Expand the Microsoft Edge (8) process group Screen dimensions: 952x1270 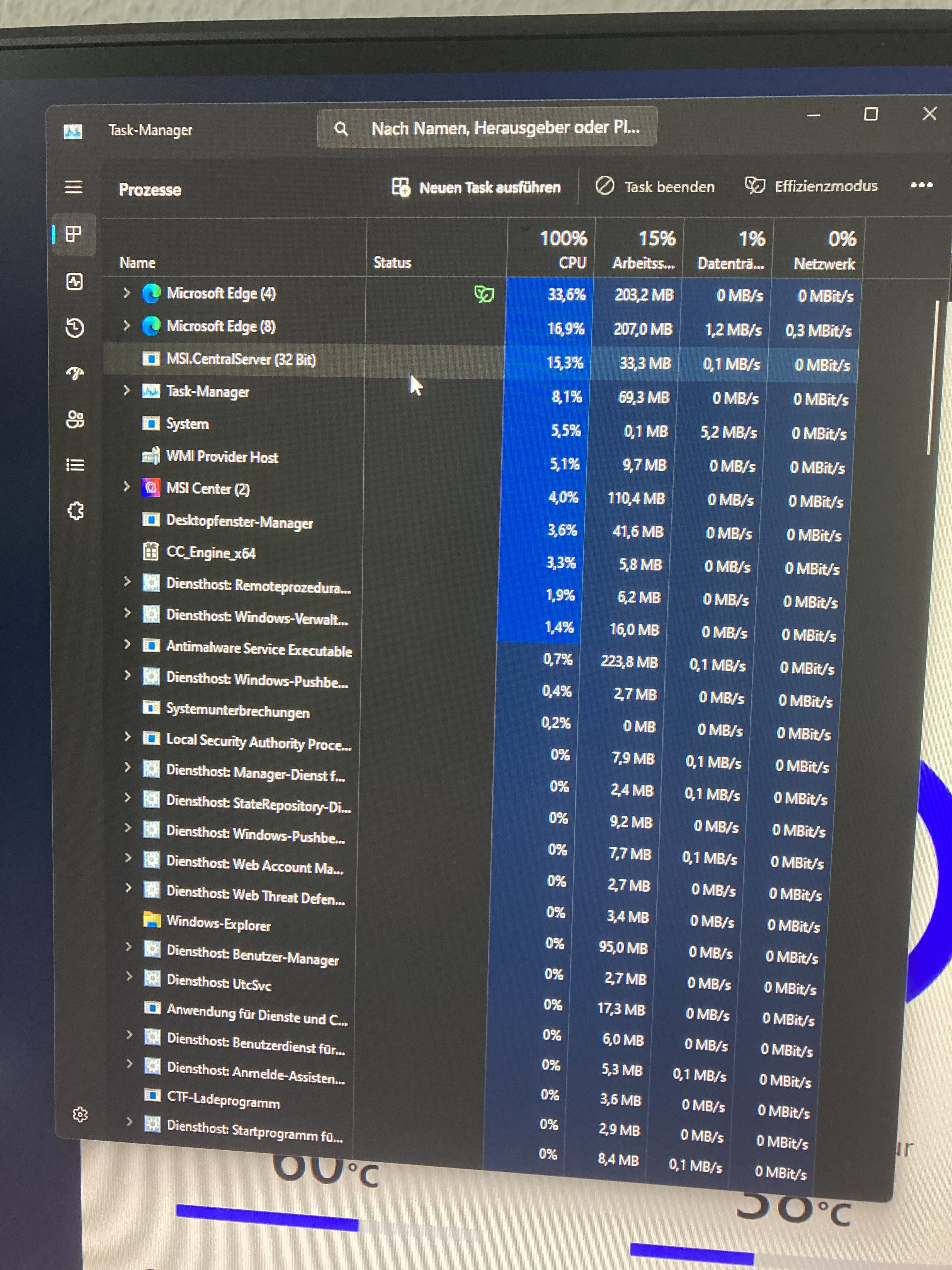click(x=127, y=326)
